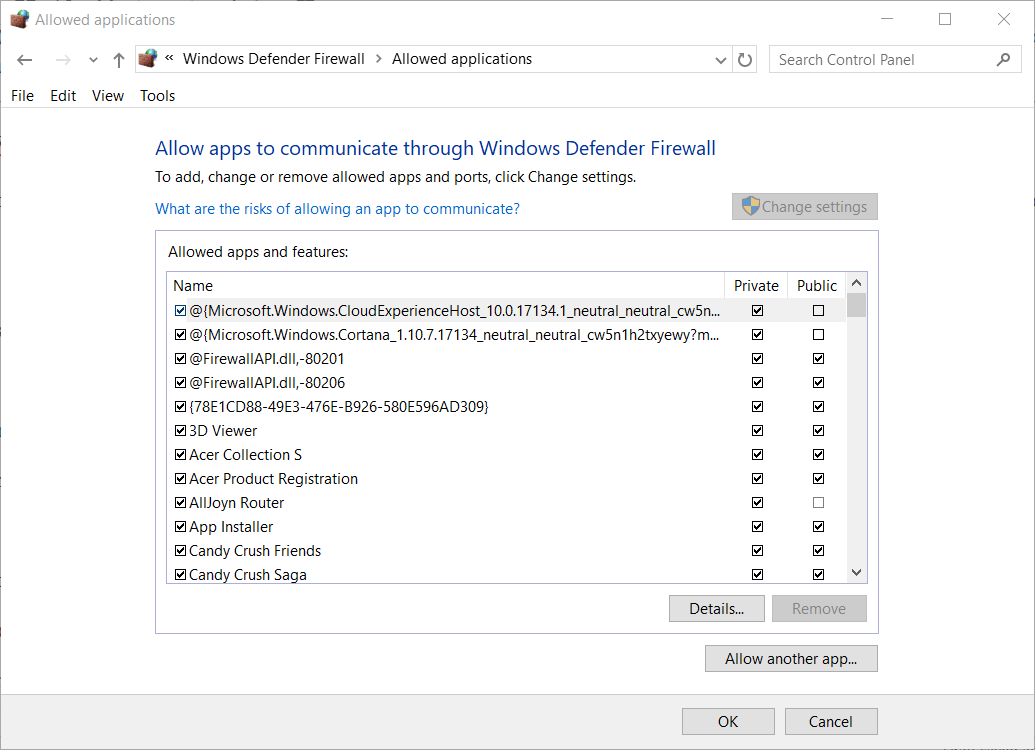Image resolution: width=1035 pixels, height=750 pixels.
Task: Refresh the Allowed applications page
Action: point(745,60)
